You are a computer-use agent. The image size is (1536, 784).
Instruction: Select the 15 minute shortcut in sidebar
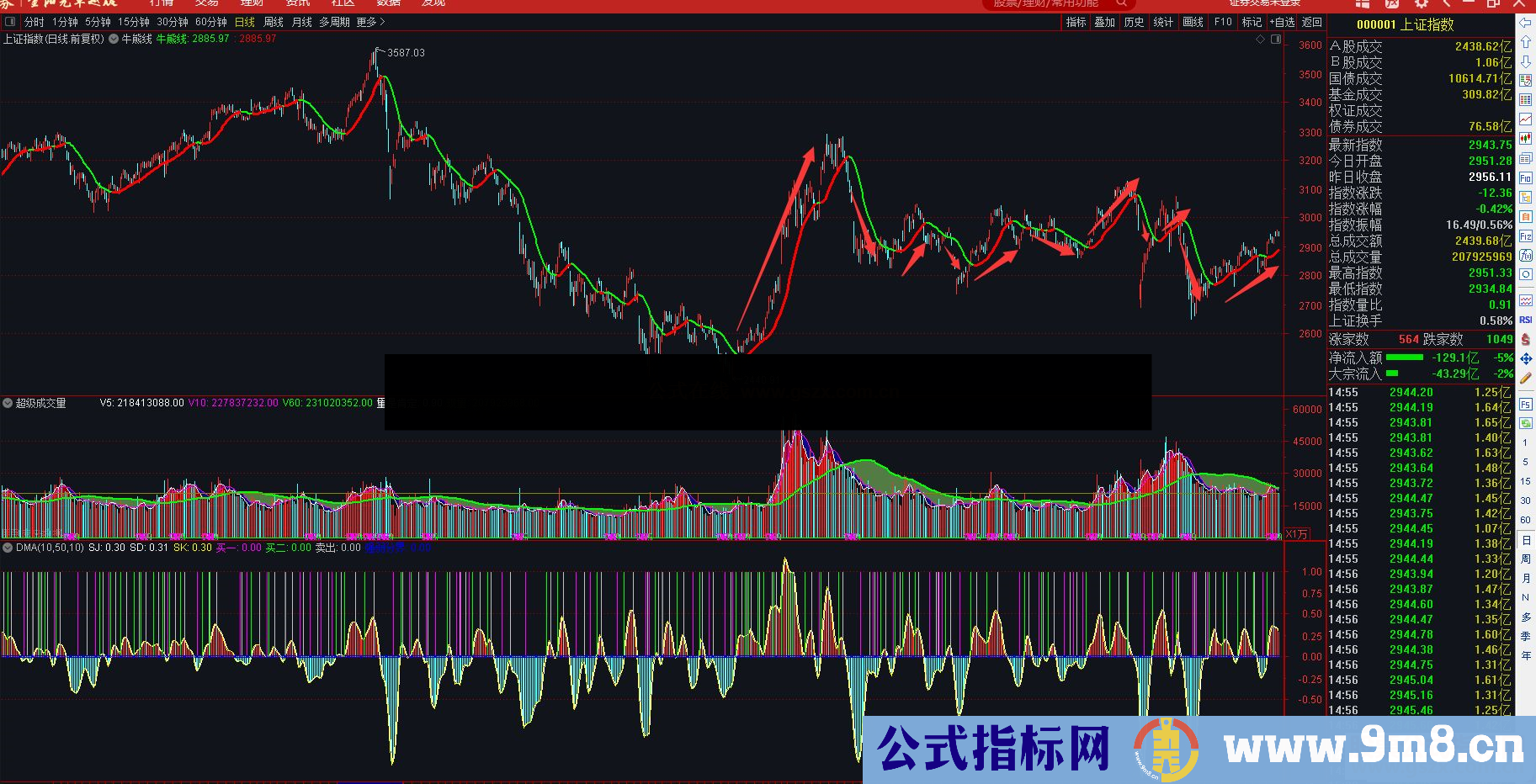click(x=1526, y=481)
